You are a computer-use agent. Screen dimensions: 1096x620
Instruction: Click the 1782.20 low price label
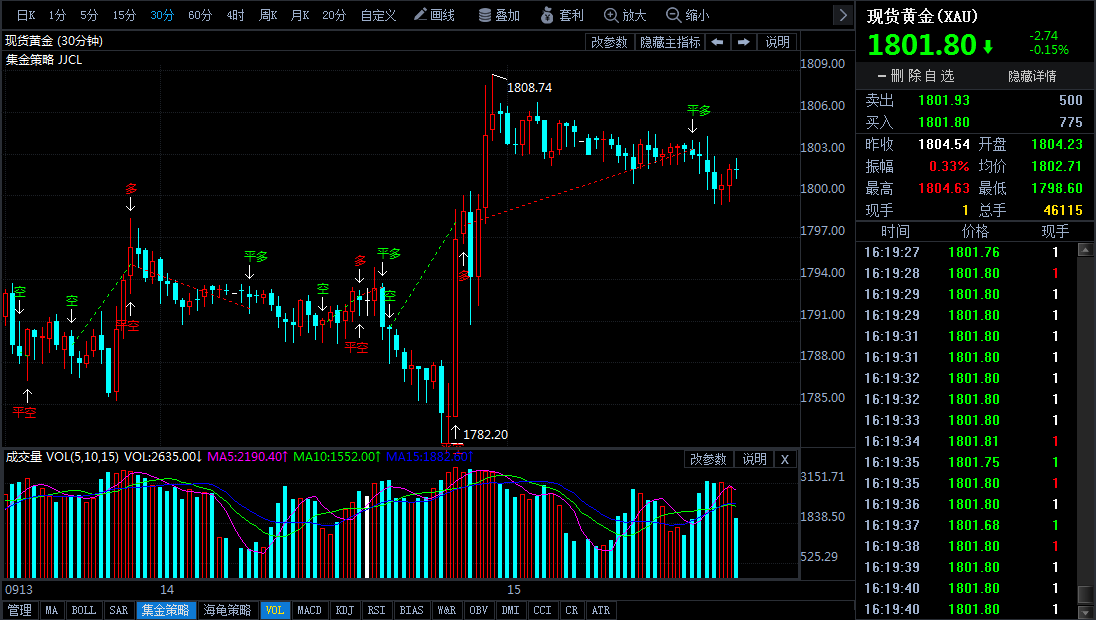pos(485,434)
